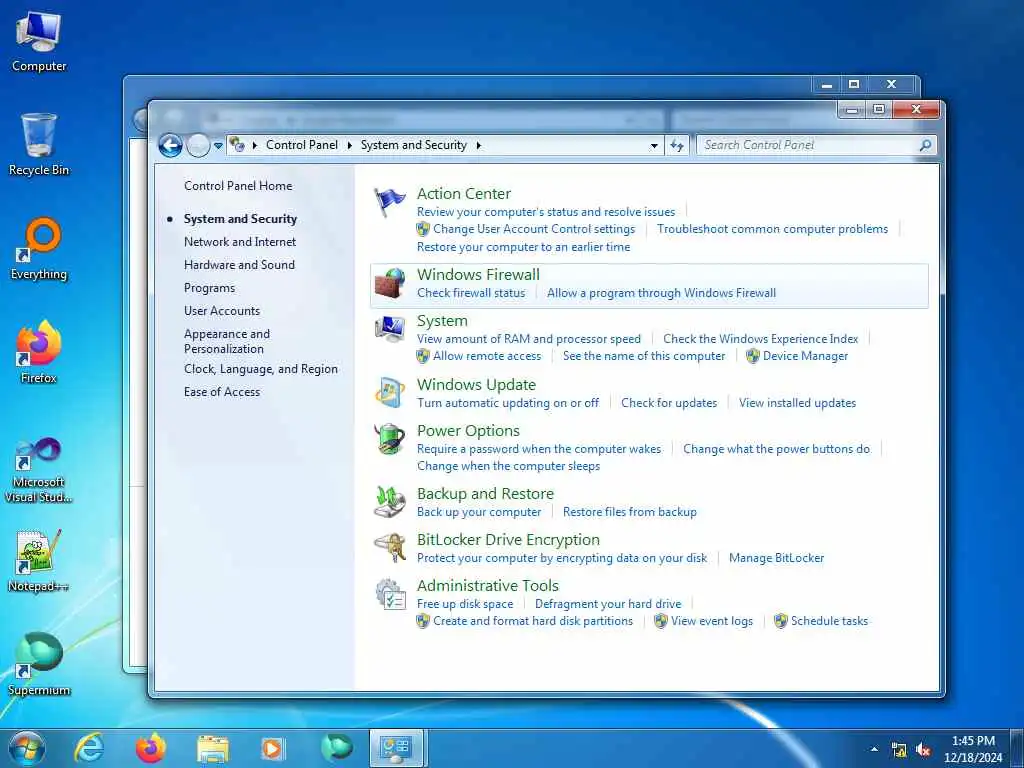The width and height of the screenshot is (1024, 768).
Task: Click View installed updates link
Action: click(x=797, y=403)
